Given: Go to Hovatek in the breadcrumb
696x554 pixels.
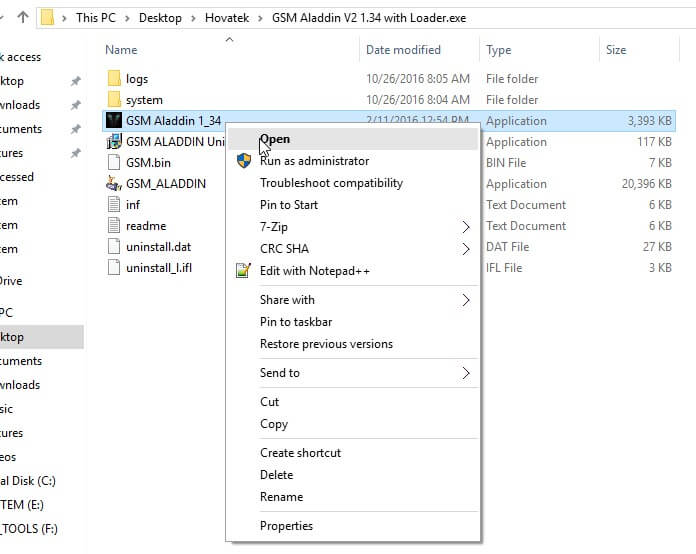Looking at the screenshot, I should pos(227,18).
